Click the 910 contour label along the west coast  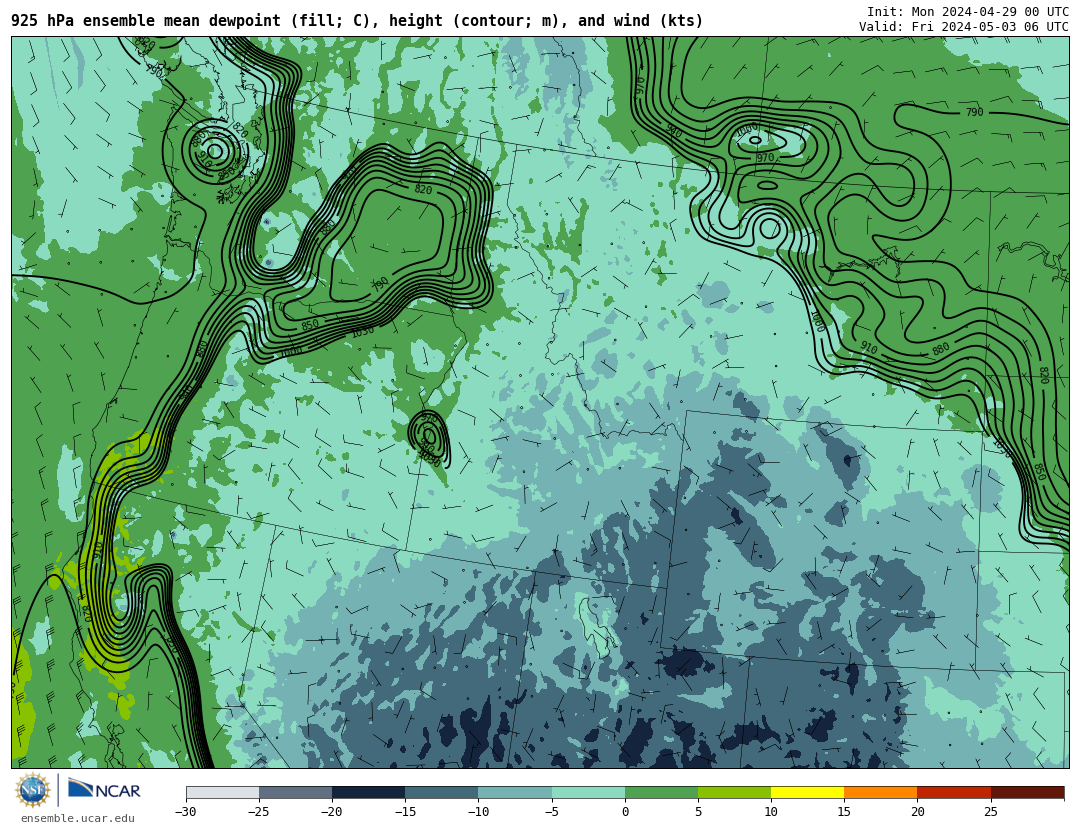click(x=98, y=550)
